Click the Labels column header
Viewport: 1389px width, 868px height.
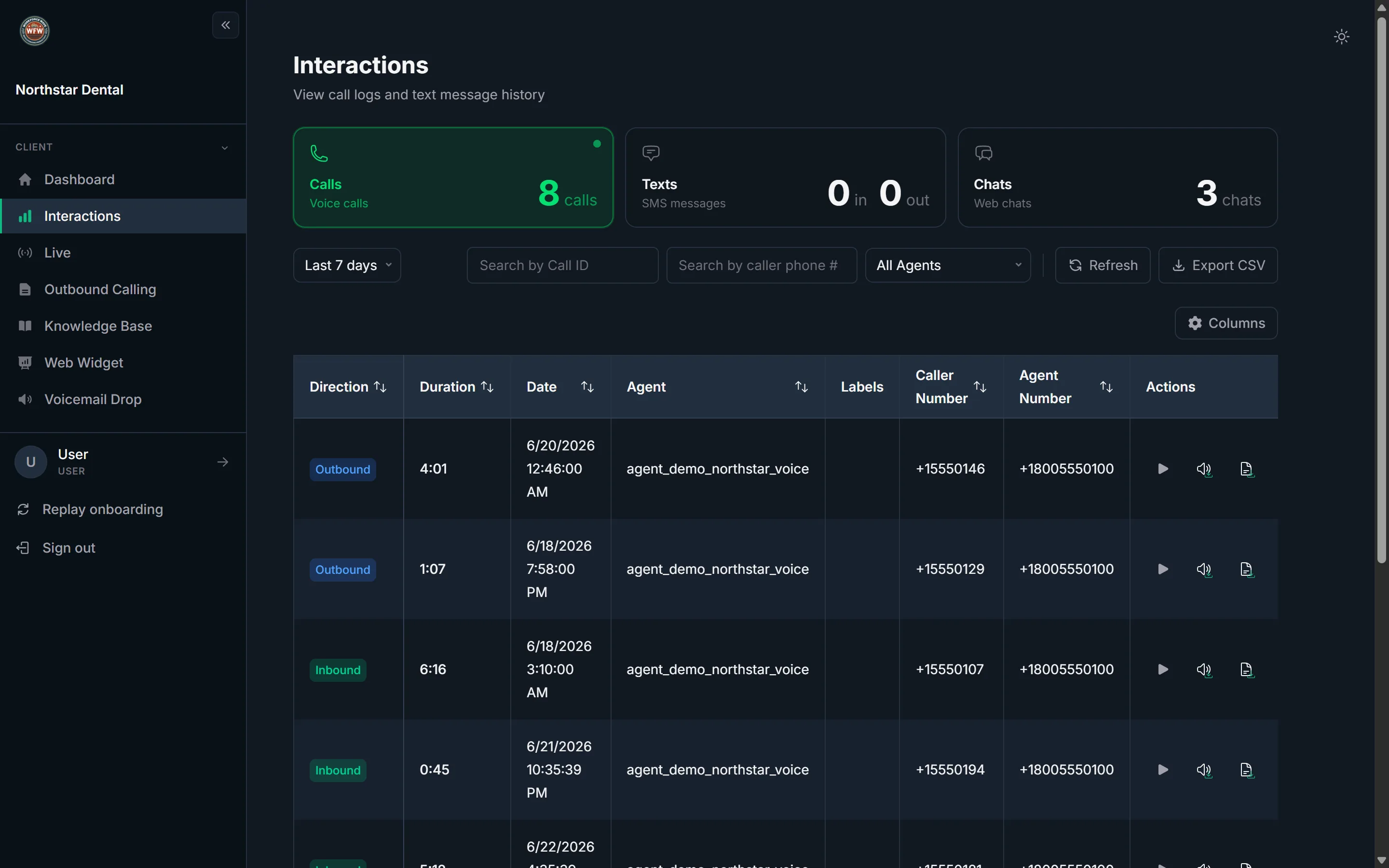861,387
